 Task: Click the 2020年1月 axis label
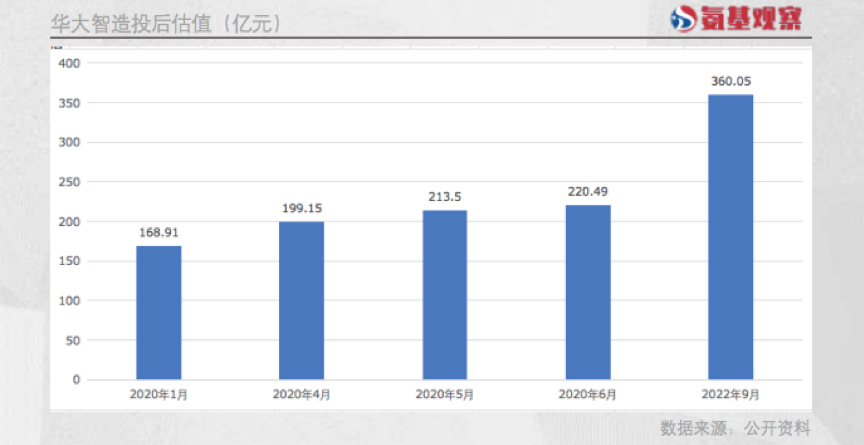pos(158,394)
